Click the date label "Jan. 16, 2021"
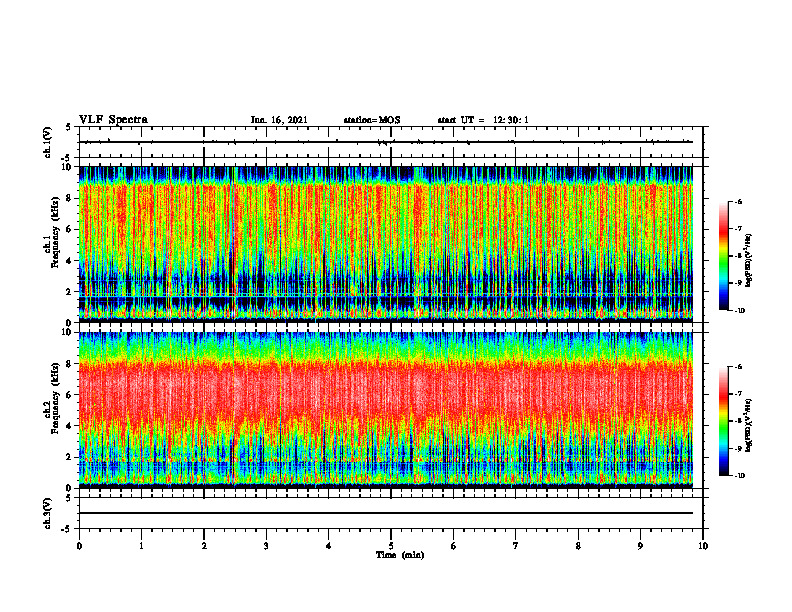This screenshot has width=792, height=612. [279, 120]
